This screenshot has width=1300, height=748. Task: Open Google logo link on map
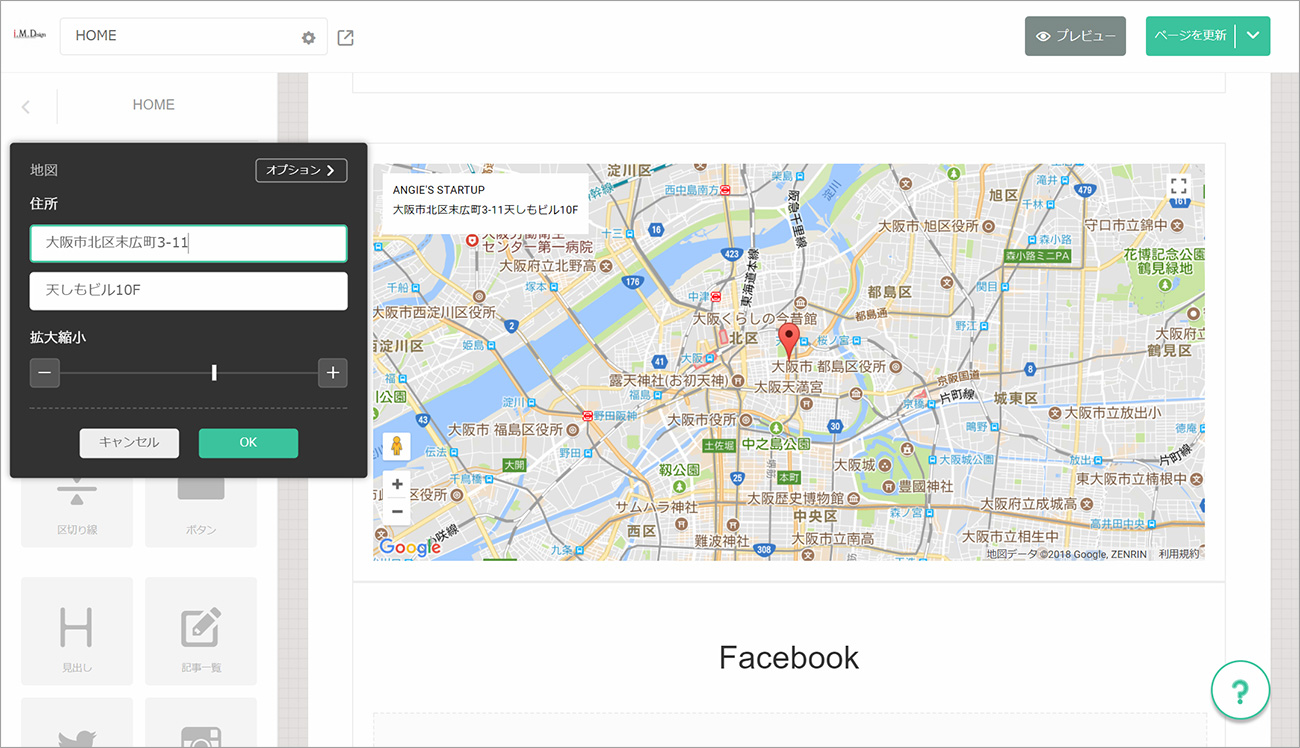(410, 547)
